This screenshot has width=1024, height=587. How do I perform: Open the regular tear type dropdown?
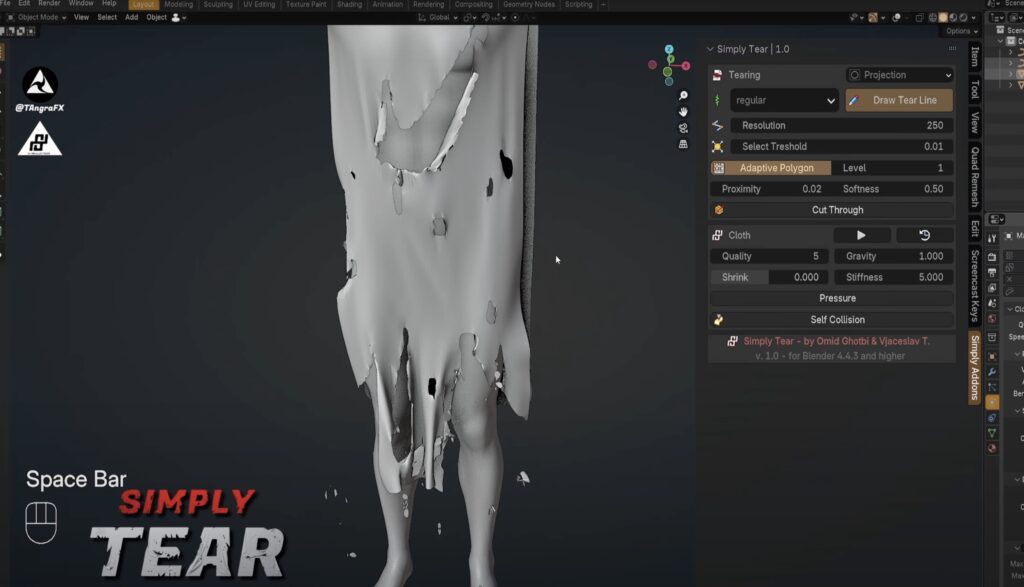point(784,101)
